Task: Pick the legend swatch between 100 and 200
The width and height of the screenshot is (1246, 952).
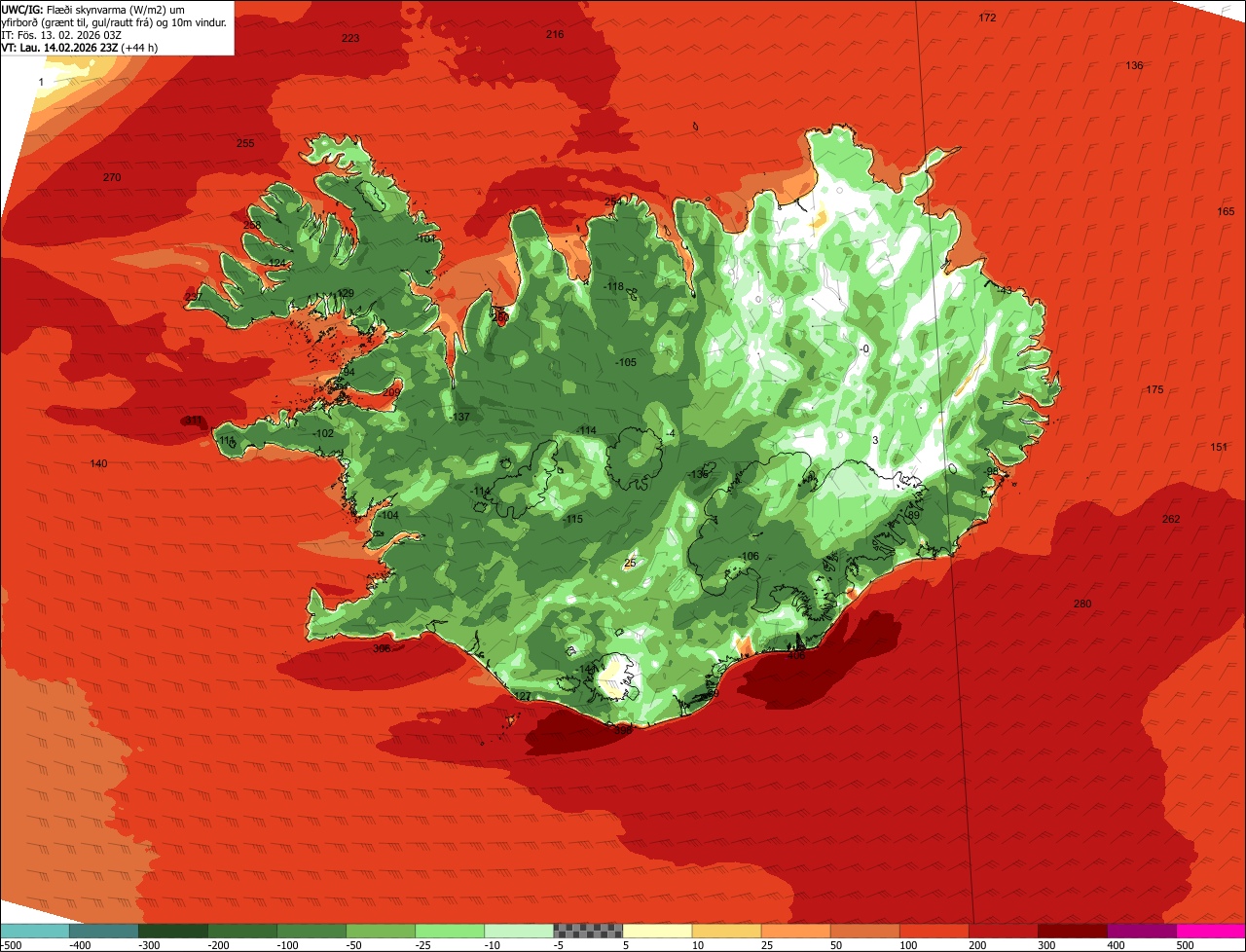Action: click(x=934, y=931)
